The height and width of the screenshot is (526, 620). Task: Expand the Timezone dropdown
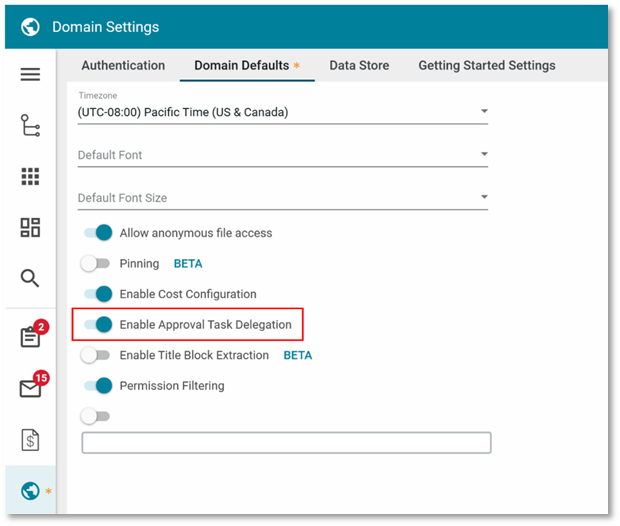point(283,112)
